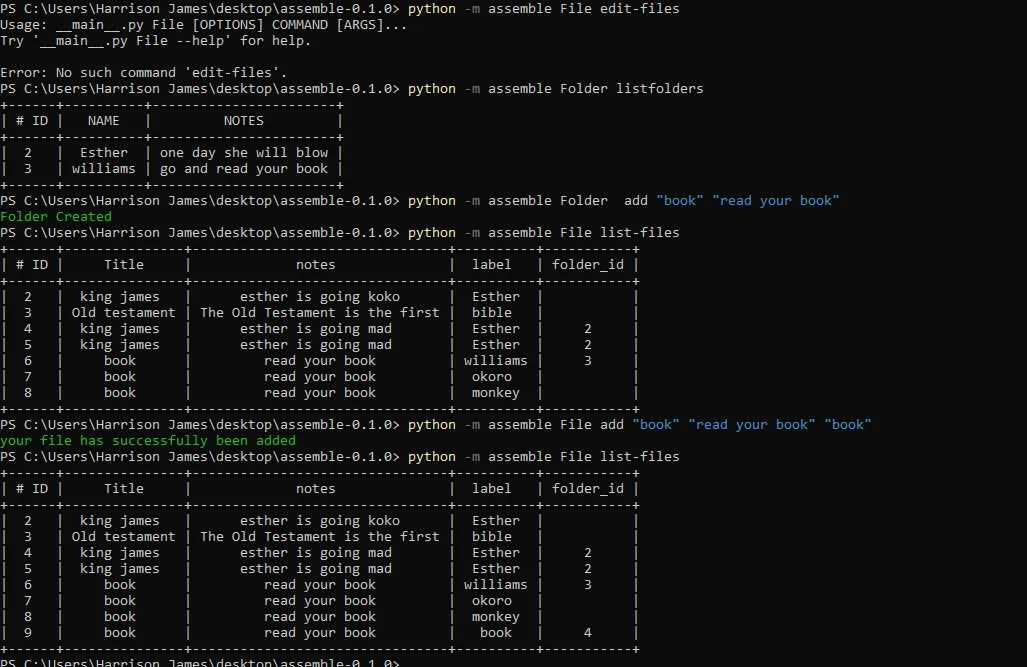
Task: Click "read your book" in lower table row 8
Action: pyautogui.click(x=320, y=617)
